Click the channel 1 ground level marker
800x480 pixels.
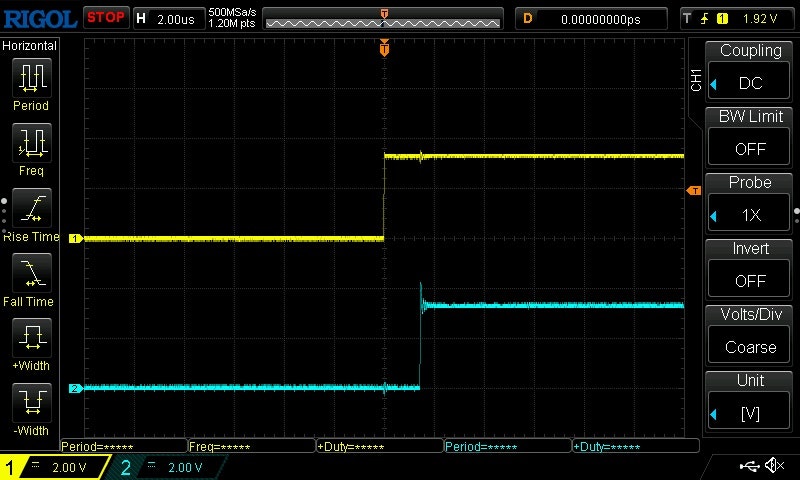click(76, 238)
